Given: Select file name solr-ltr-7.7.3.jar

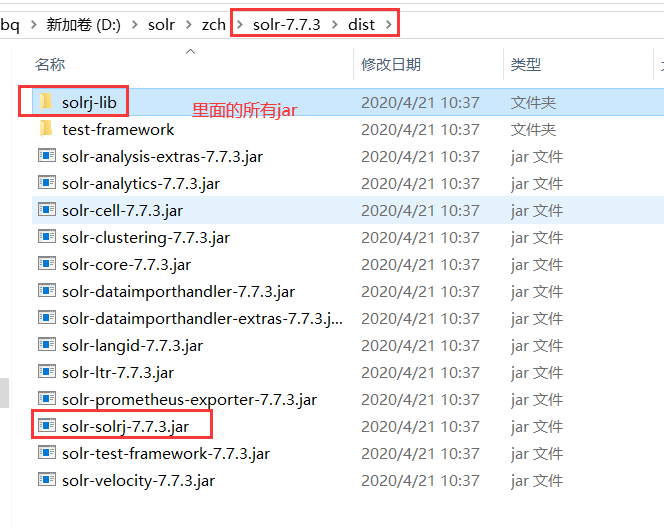Looking at the screenshot, I should [x=118, y=373].
